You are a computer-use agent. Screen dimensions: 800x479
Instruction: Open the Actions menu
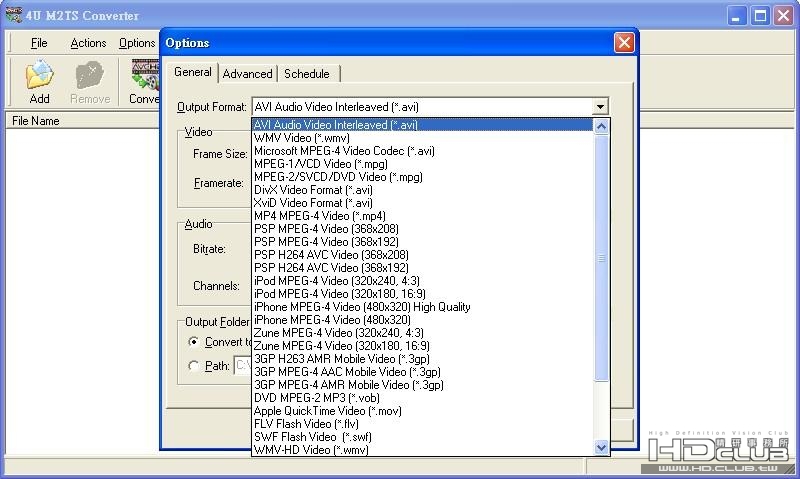tap(88, 43)
